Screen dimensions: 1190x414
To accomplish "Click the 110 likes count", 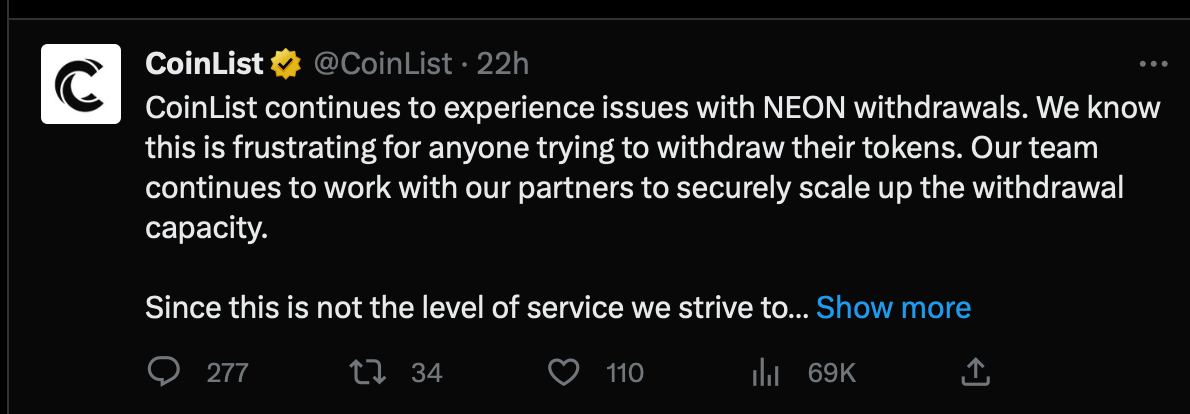I will pyautogui.click(x=625, y=373).
